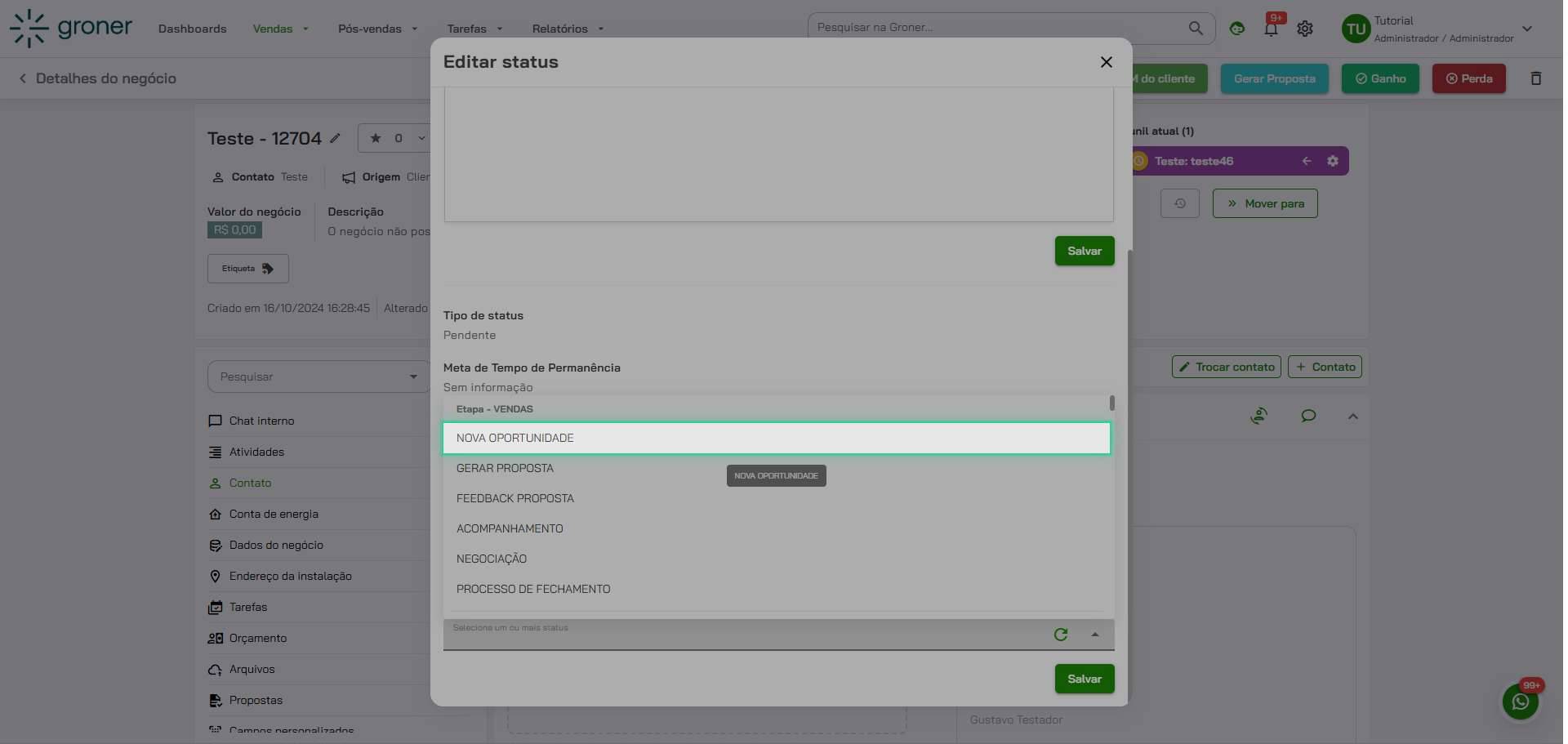
Task: Open Conta de energia section
Action: [x=274, y=514]
